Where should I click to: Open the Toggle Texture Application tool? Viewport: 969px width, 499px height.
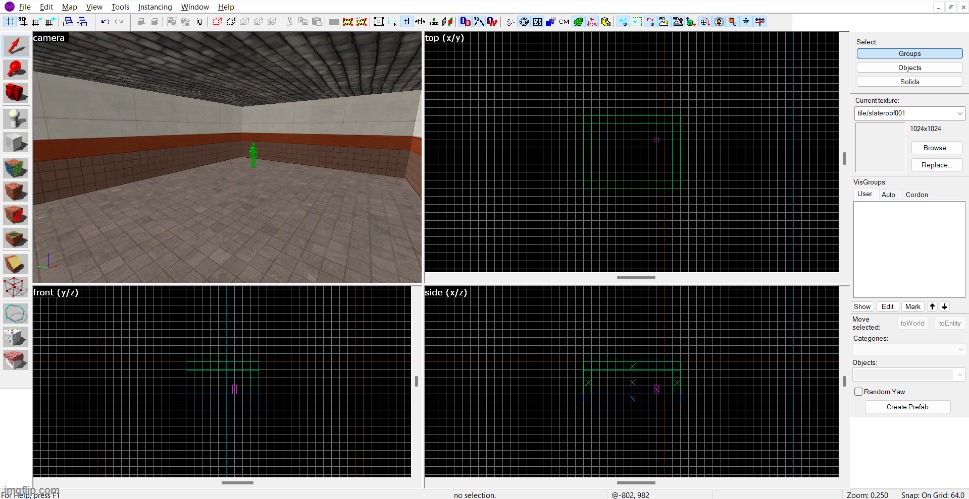coord(15,166)
